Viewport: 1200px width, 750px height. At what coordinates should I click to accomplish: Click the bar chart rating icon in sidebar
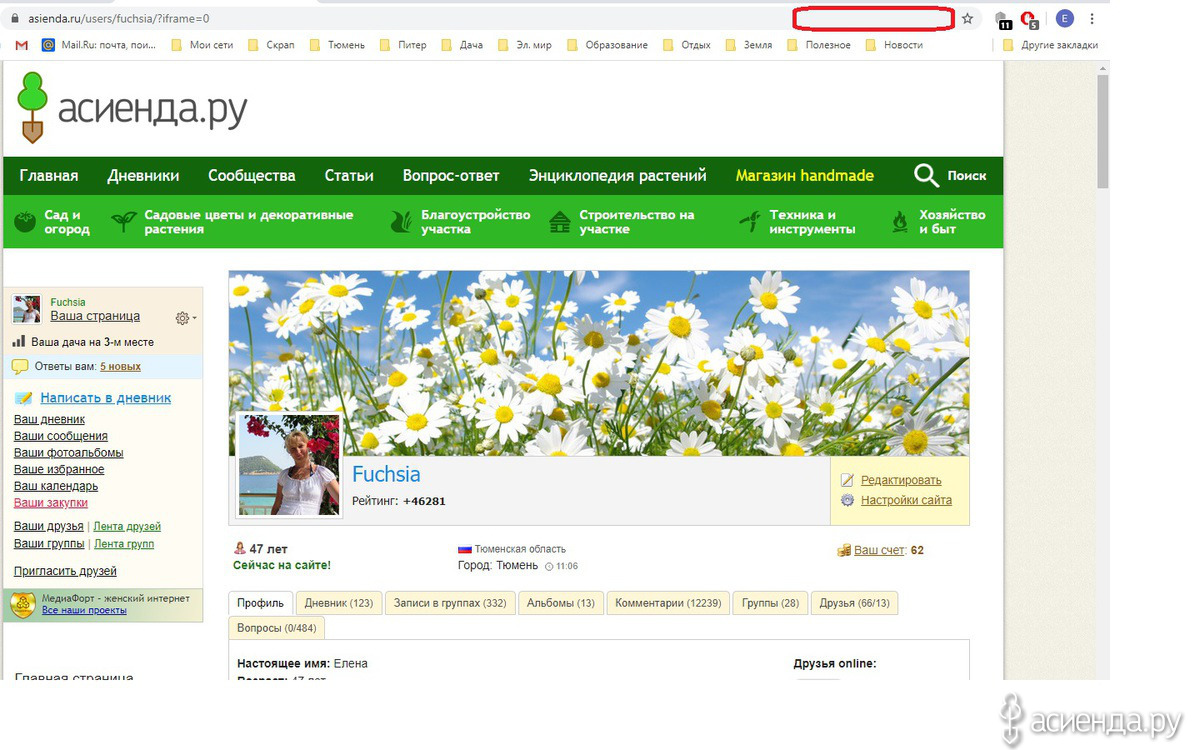tap(18, 341)
